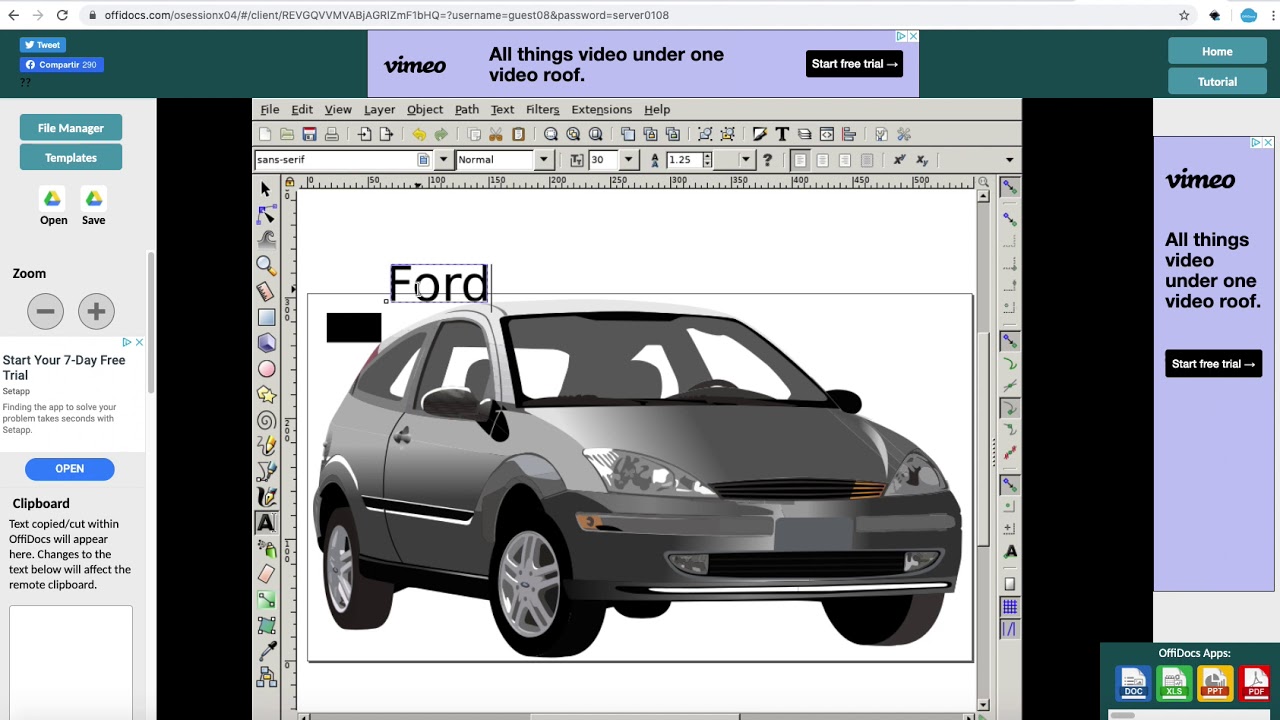Select the spiral tool
Viewport: 1280px width, 720px height.
coord(266,421)
